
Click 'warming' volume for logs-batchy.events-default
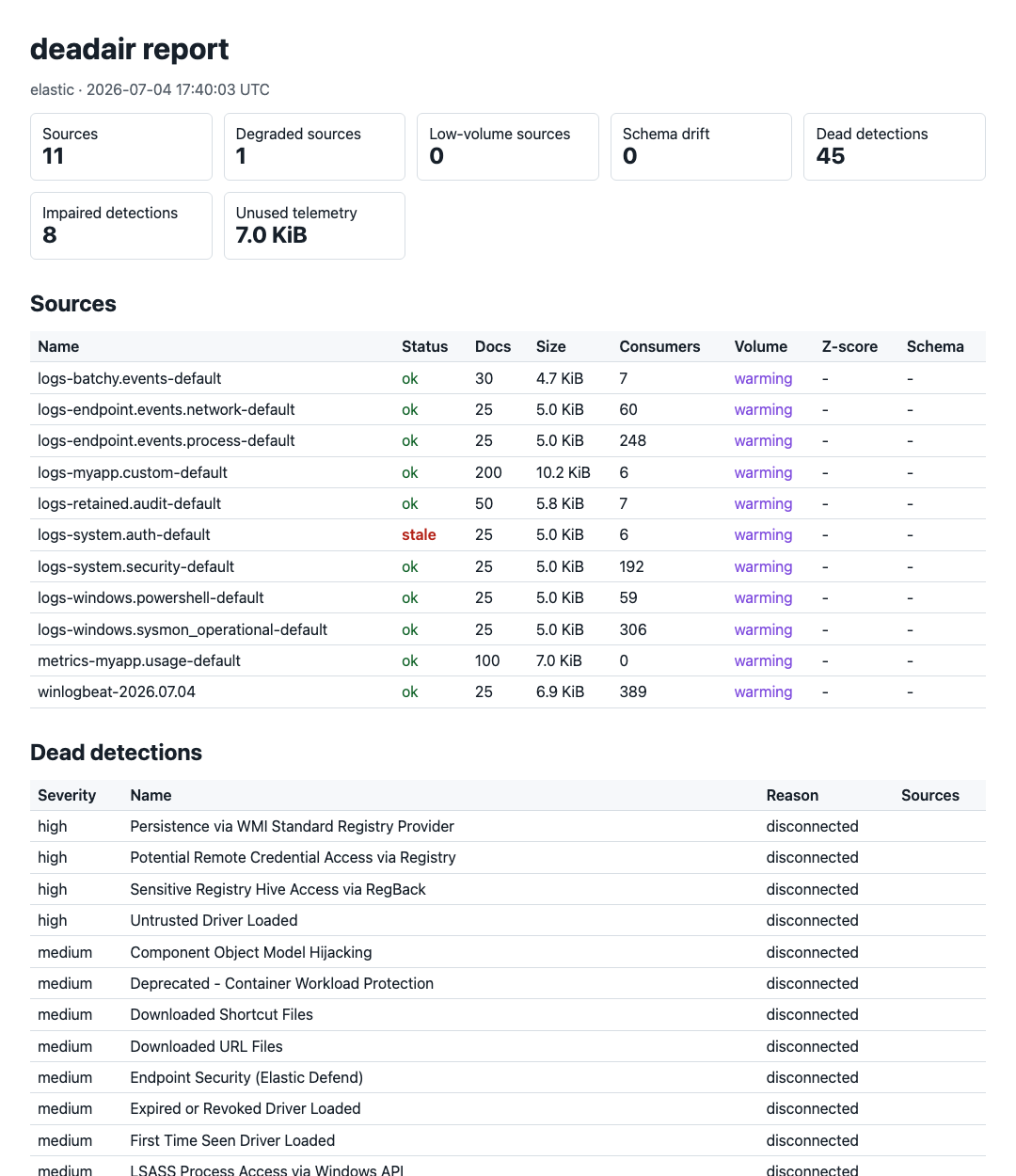763,378
